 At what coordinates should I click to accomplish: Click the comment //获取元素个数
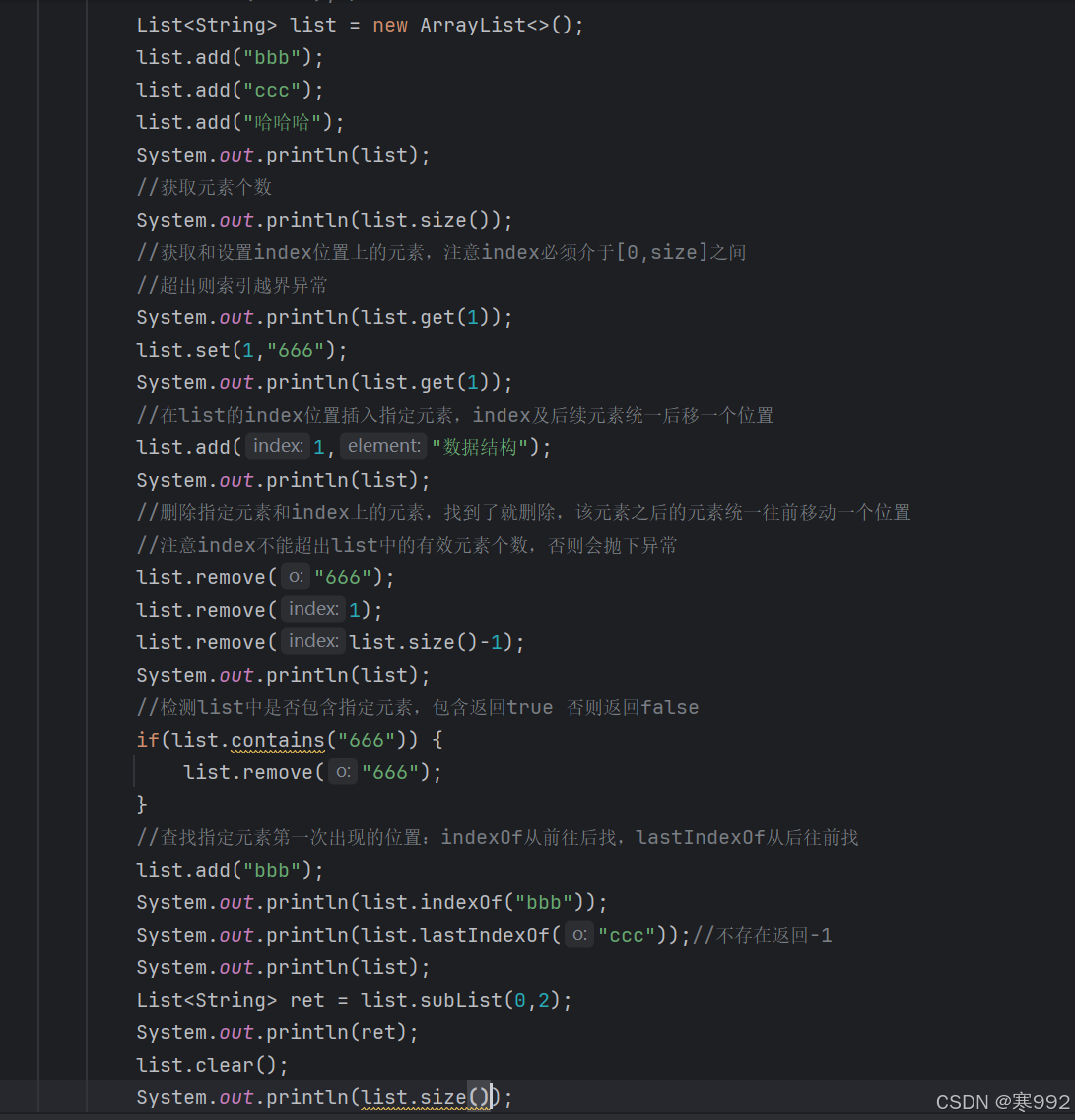(x=203, y=186)
